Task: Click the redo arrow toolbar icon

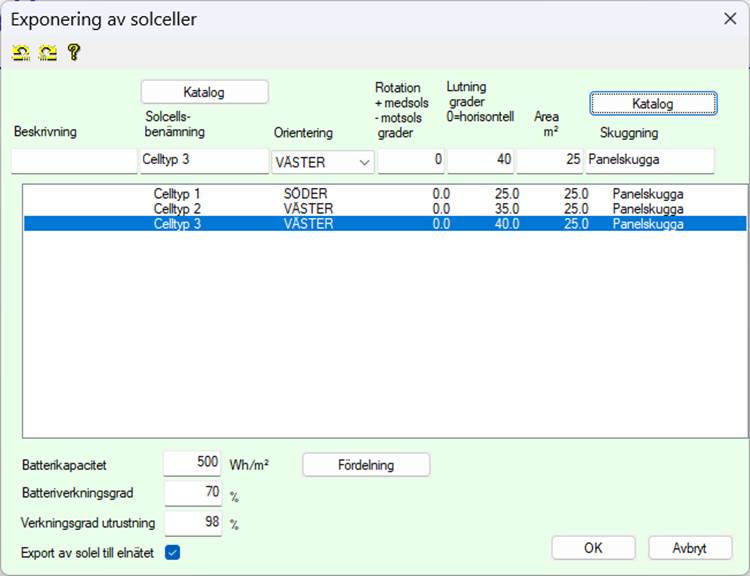Action: coord(47,53)
